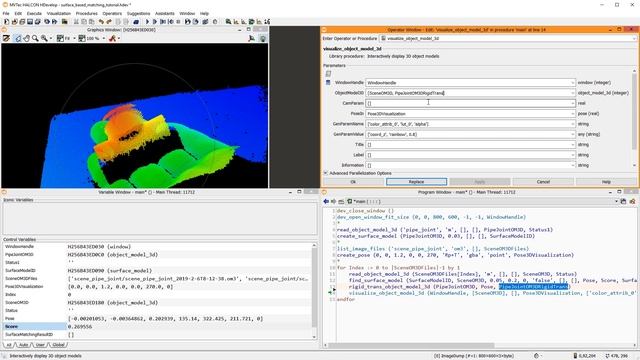Click the histogram icon right of Graphics toolbar

[x=251, y=38]
